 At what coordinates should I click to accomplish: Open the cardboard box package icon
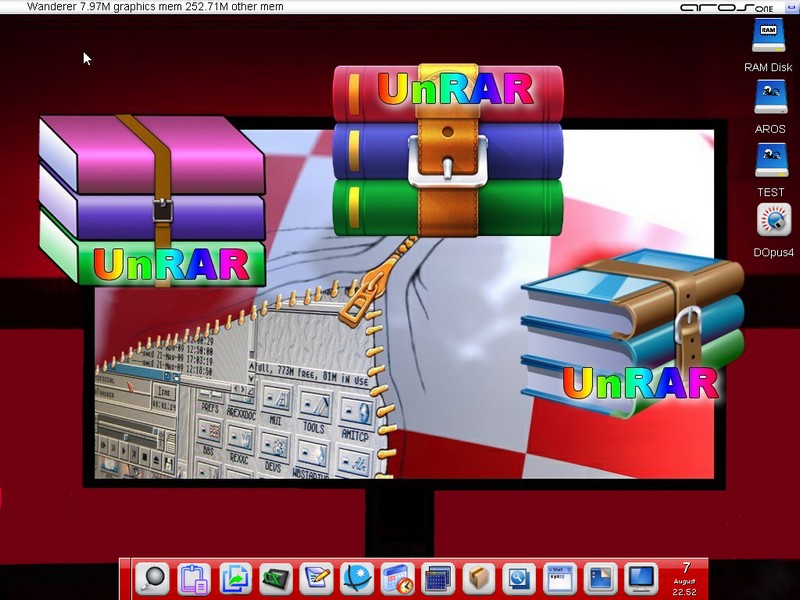pos(479,578)
